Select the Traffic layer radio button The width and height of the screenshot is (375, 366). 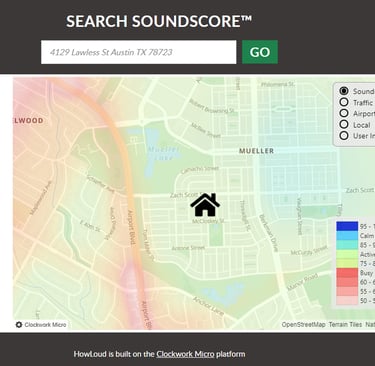[x=344, y=102]
